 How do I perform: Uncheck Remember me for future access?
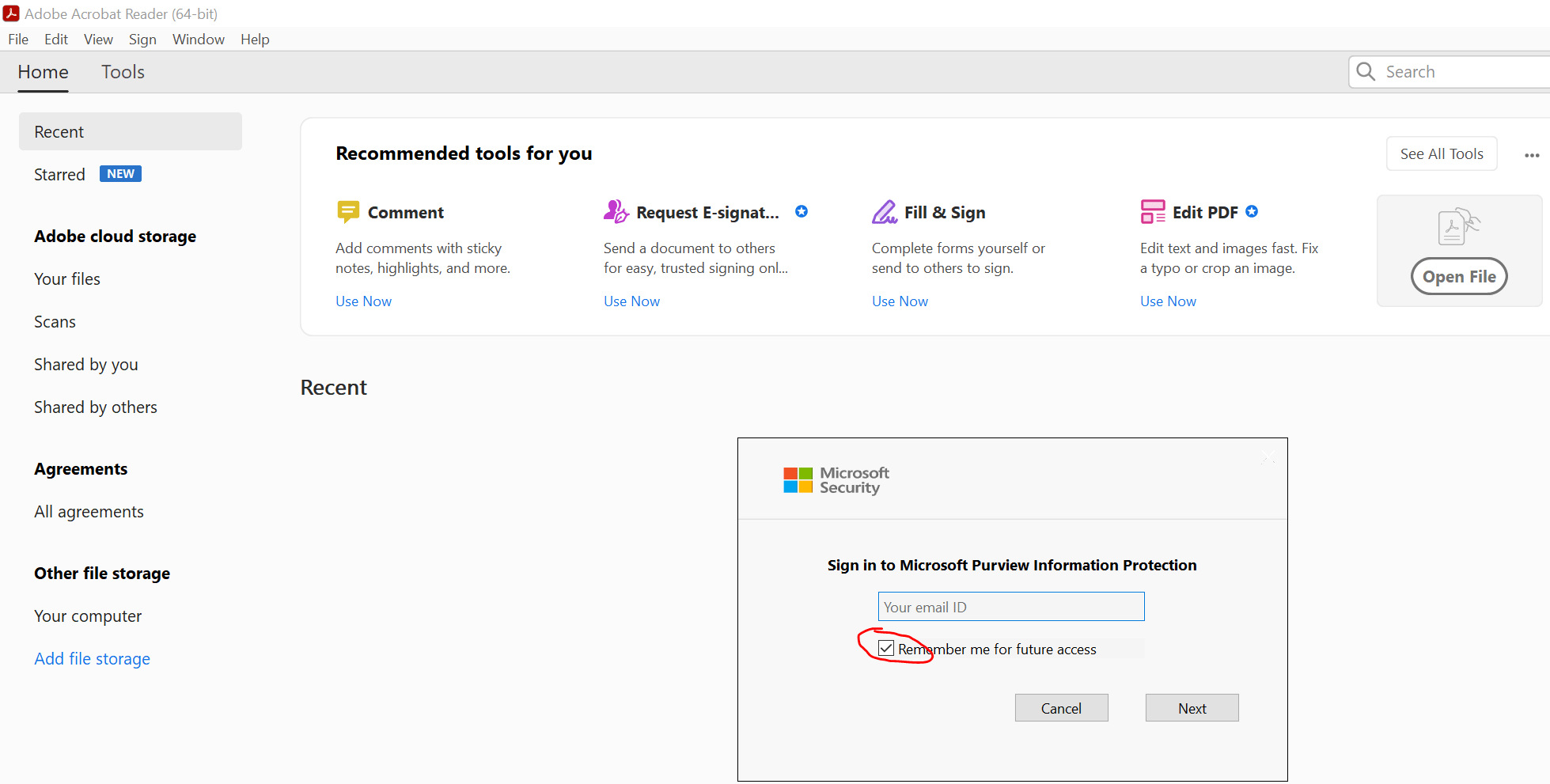[x=886, y=648]
